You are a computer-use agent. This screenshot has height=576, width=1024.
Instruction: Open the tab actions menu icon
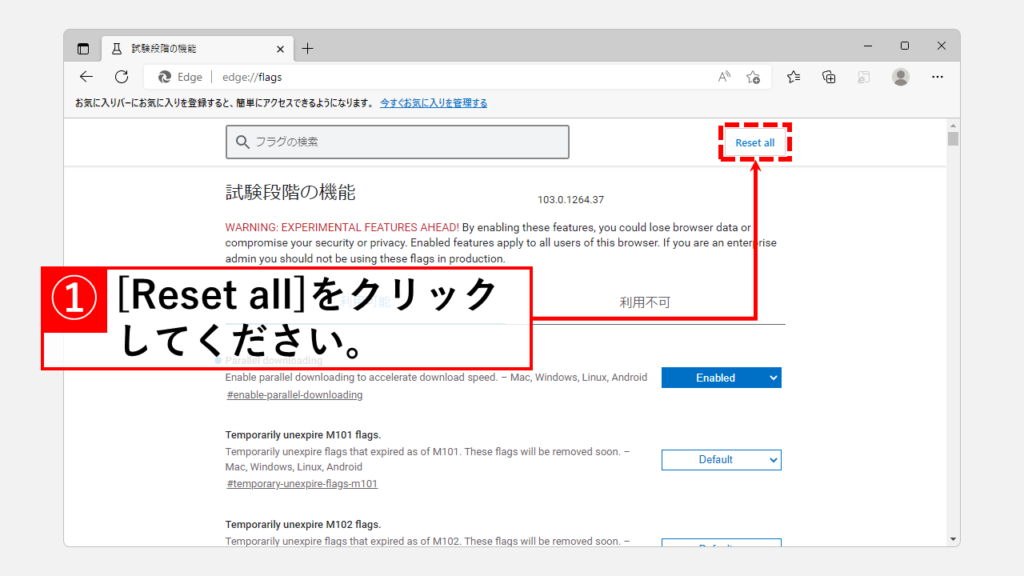[x=83, y=48]
